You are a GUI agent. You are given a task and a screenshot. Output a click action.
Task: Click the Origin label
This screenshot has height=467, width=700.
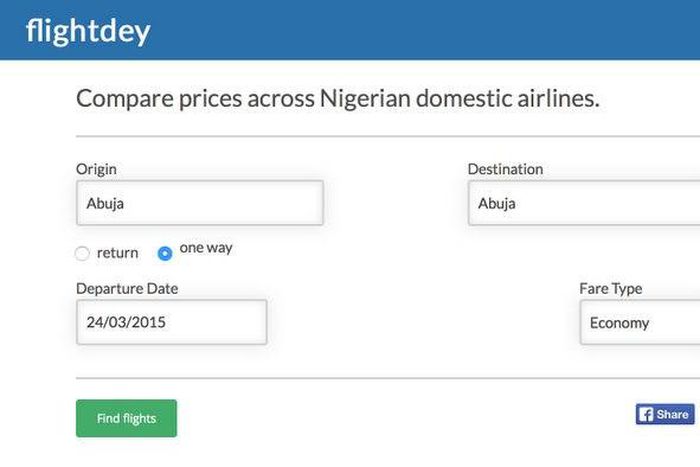pos(96,169)
